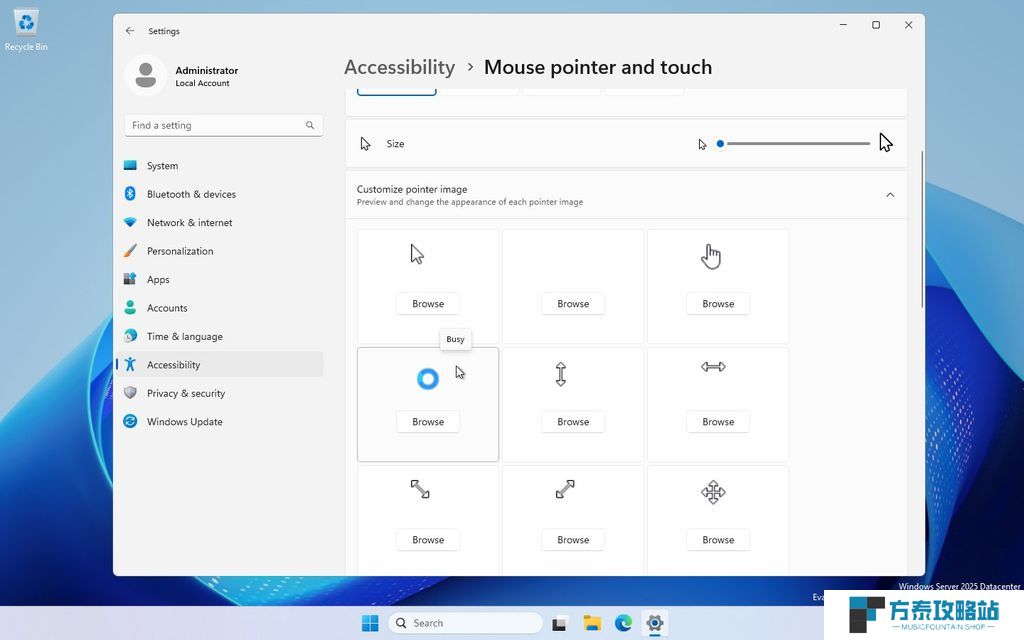Click the Accessibility breadcrumb link
Viewport: 1024px width, 640px height.
(400, 67)
